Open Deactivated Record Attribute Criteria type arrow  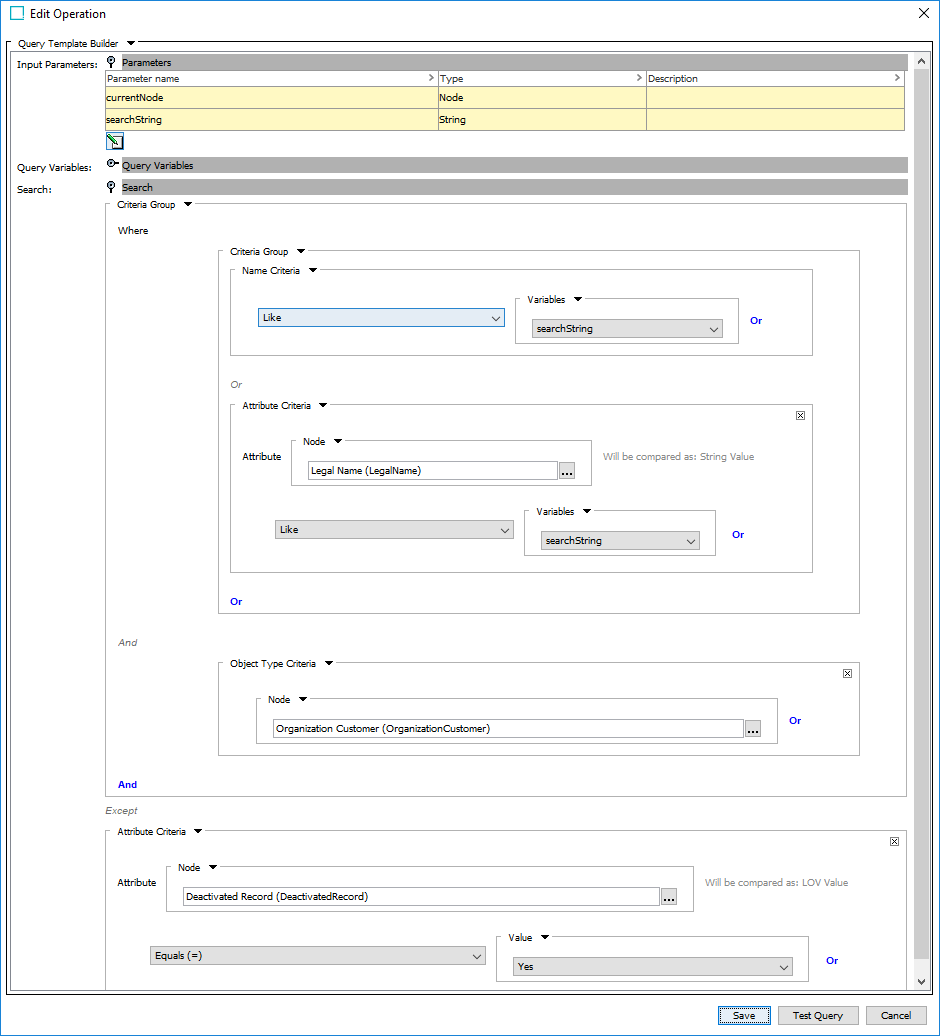click(x=198, y=831)
